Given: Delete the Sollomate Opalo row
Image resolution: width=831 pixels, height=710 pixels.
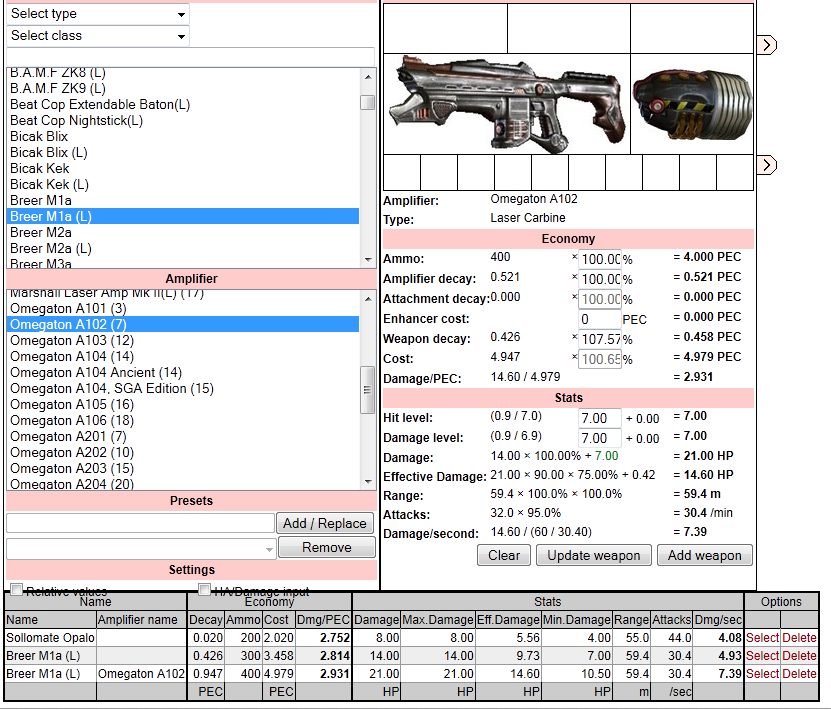Looking at the screenshot, I should (x=799, y=638).
